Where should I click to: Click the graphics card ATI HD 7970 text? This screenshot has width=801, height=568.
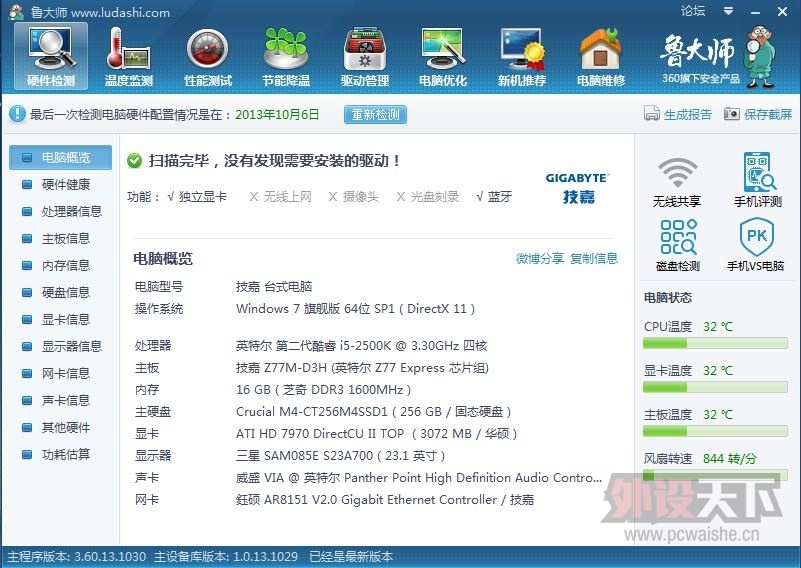point(376,434)
